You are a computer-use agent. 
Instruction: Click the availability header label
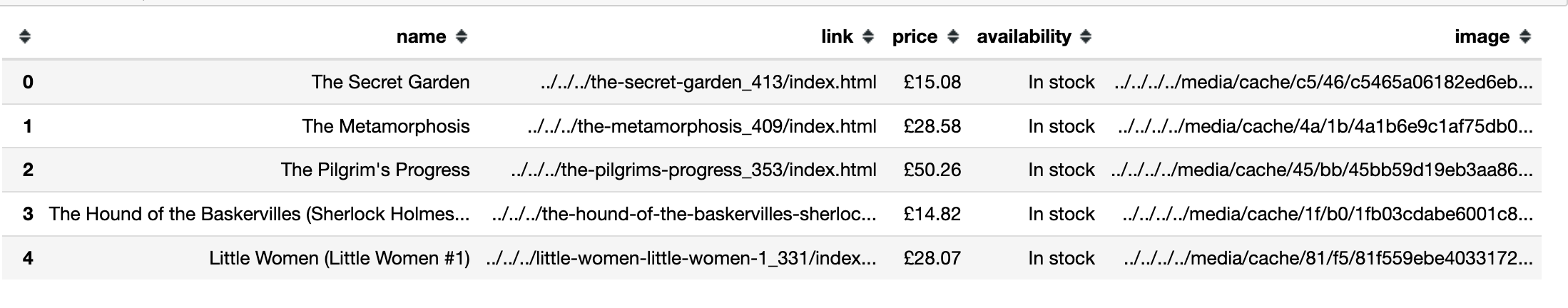point(1024,37)
